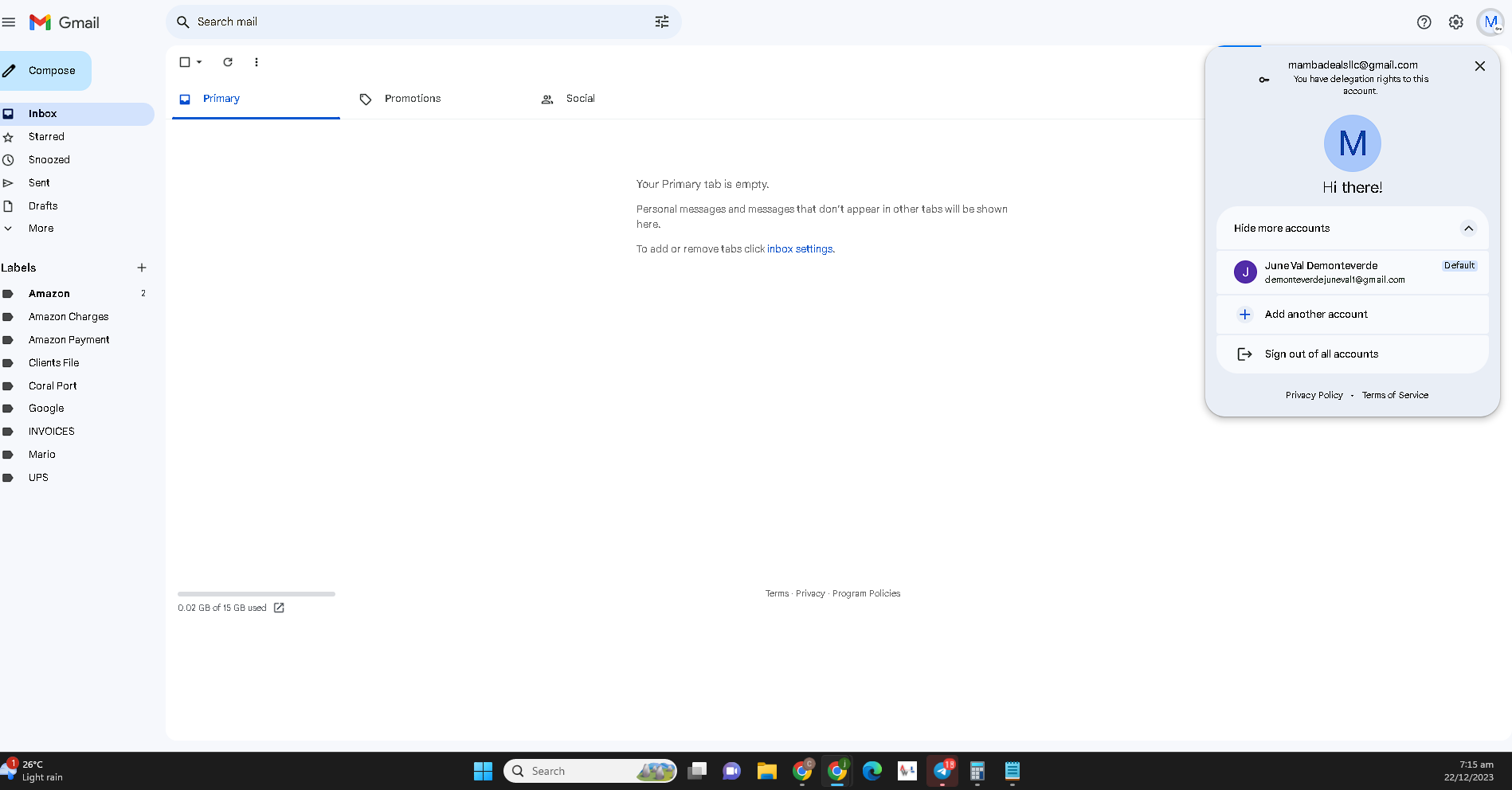Click the account avatar in top-right corner
Image resolution: width=1512 pixels, height=790 pixels.
[1490, 22]
